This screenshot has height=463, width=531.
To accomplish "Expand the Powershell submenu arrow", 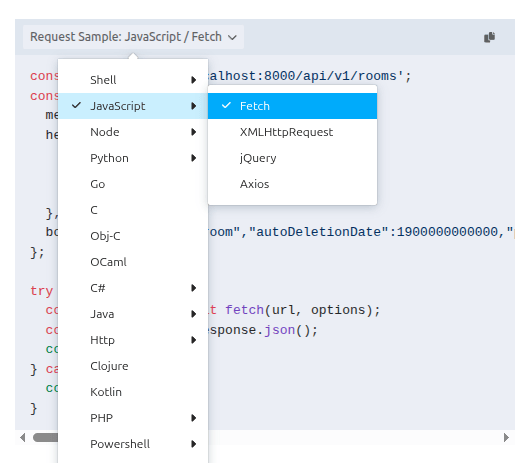I will tap(193, 444).
